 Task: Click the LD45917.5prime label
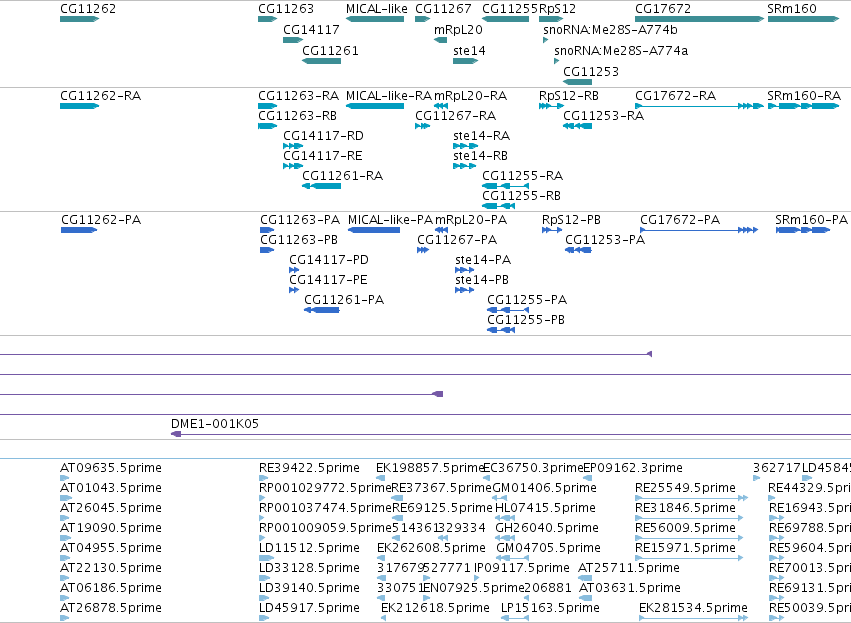tap(309, 608)
